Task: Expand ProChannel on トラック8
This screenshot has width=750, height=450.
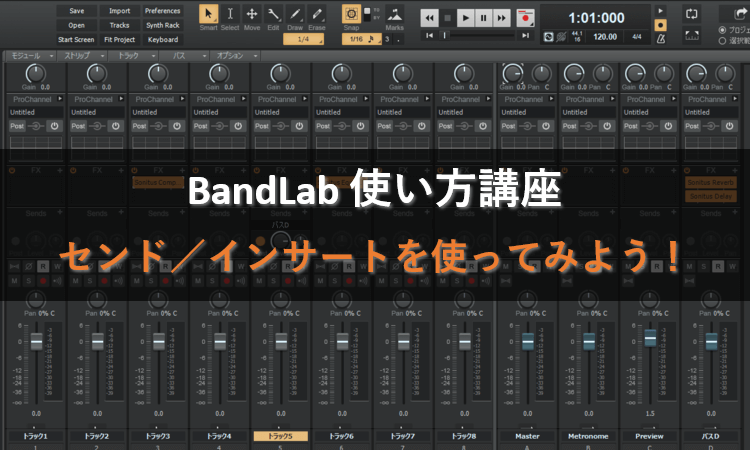Action: point(488,99)
